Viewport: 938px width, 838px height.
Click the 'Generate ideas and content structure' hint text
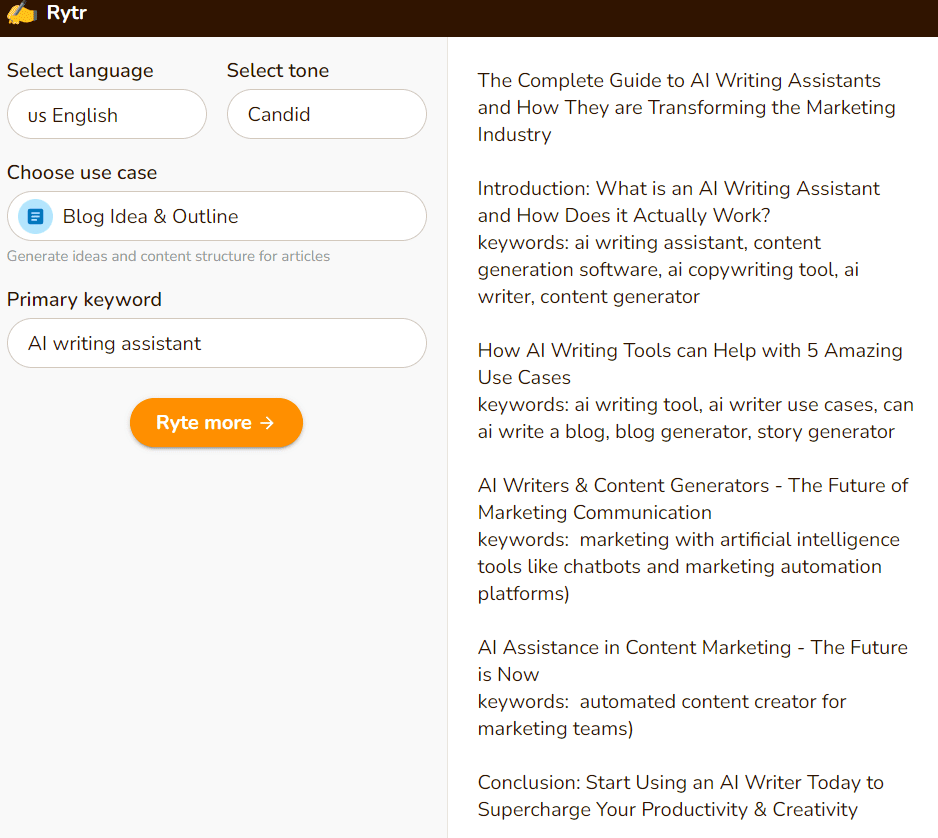[x=168, y=256]
